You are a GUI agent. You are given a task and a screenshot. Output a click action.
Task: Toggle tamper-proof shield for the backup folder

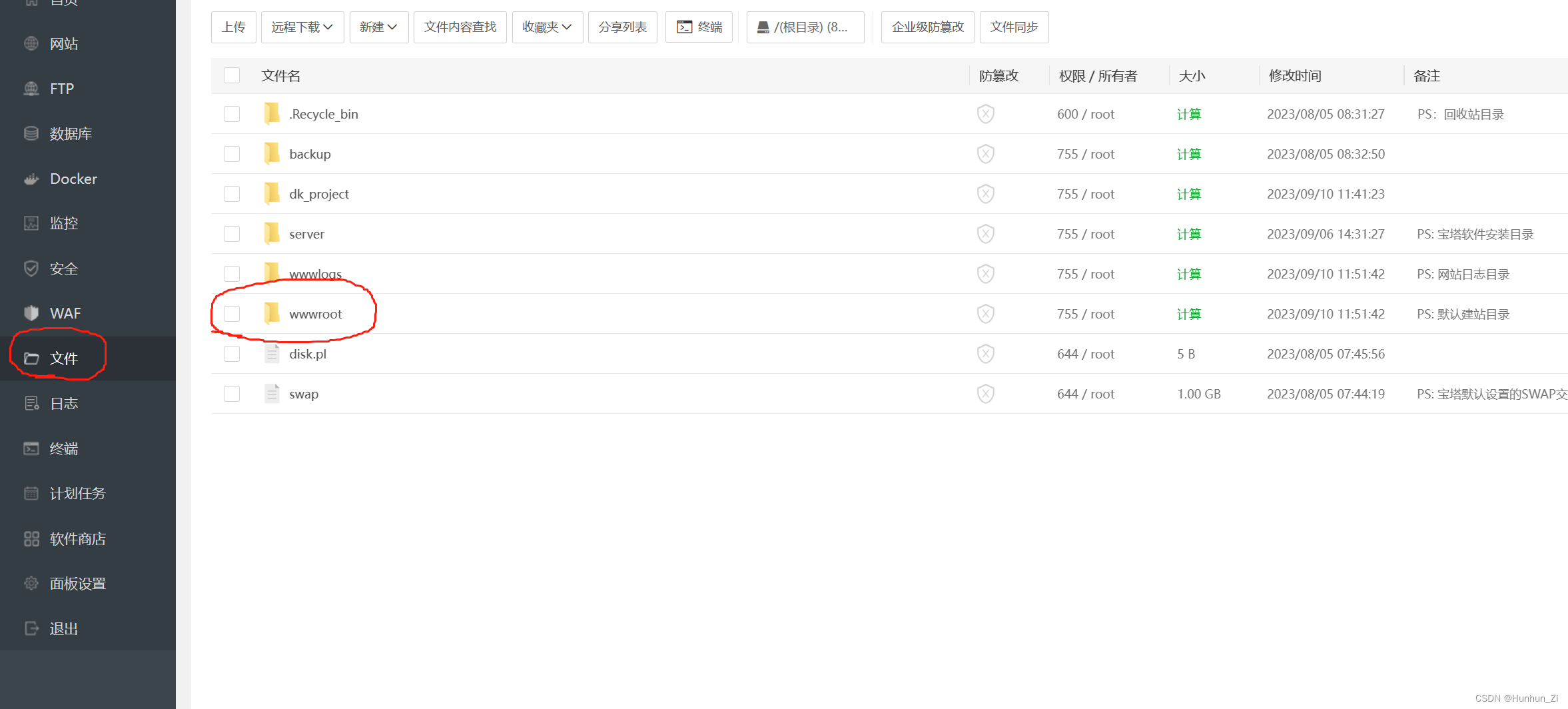tap(985, 153)
